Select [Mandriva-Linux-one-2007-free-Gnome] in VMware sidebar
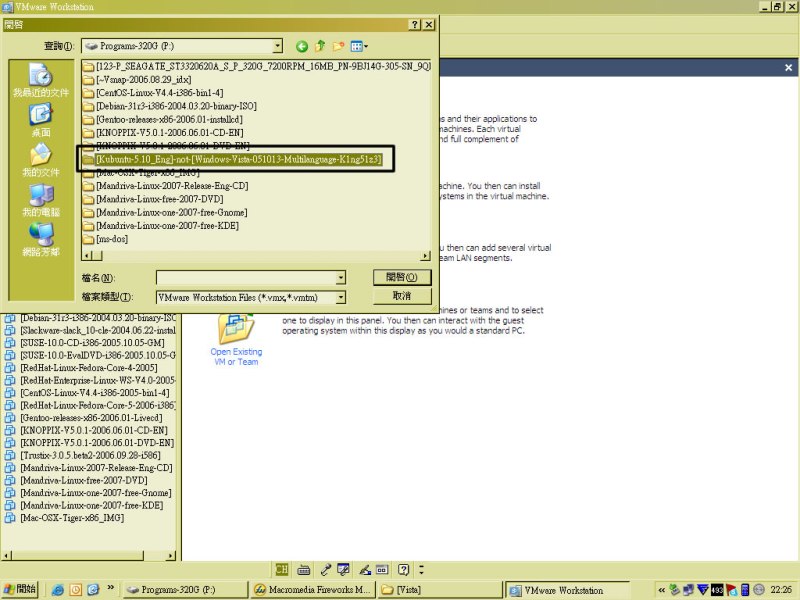800x600 pixels. tap(96, 493)
